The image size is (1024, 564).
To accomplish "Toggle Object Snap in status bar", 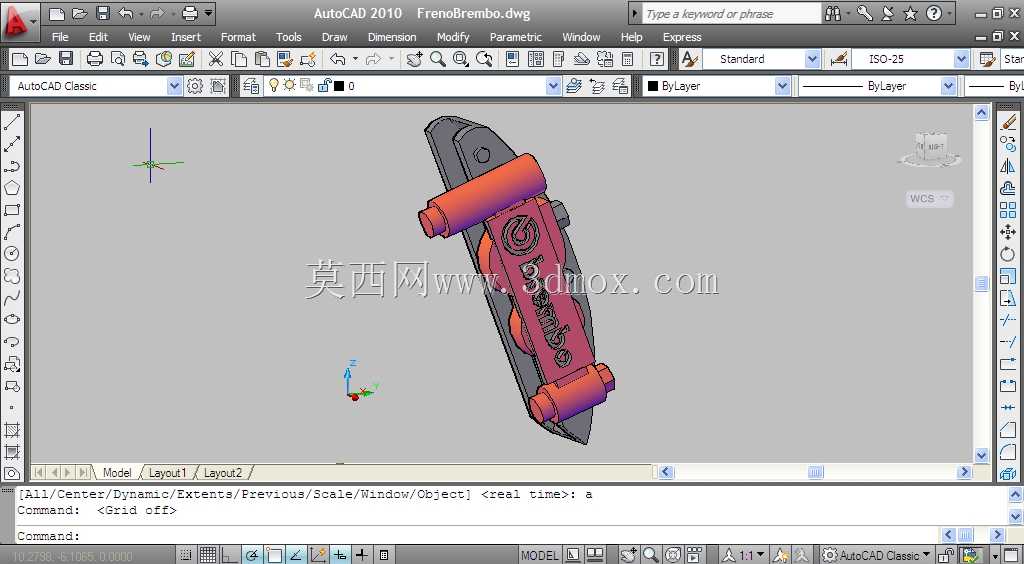I will tap(274, 556).
